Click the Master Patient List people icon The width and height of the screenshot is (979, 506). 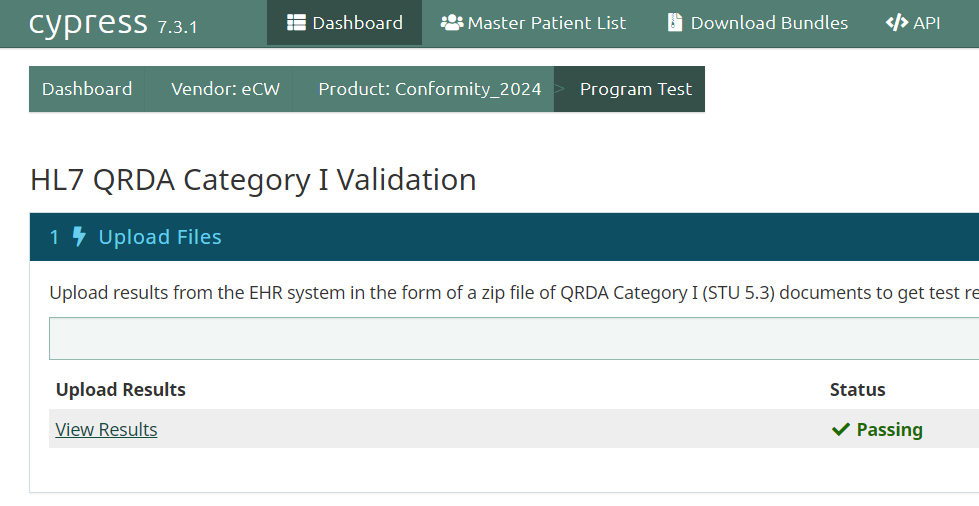pos(451,22)
